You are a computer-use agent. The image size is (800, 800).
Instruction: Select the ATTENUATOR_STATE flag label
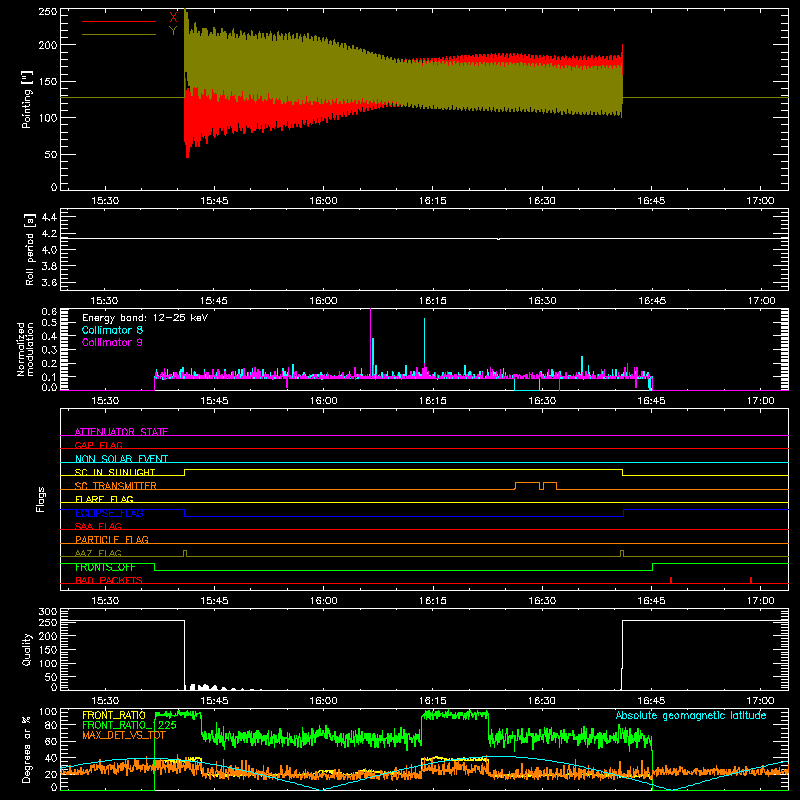121,432
